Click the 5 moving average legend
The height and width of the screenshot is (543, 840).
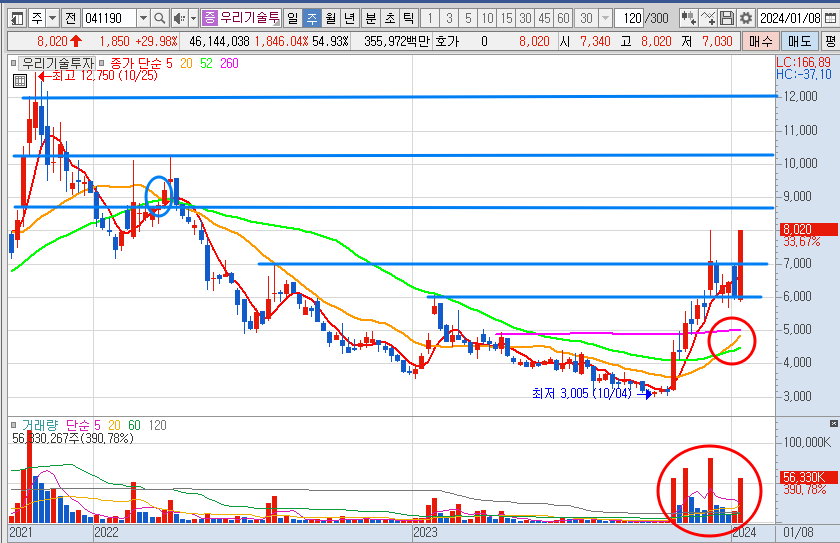169,63
